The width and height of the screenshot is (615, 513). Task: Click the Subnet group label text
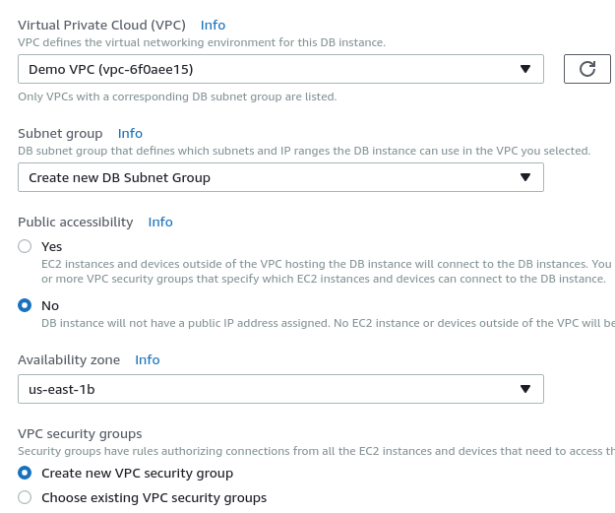point(62,133)
